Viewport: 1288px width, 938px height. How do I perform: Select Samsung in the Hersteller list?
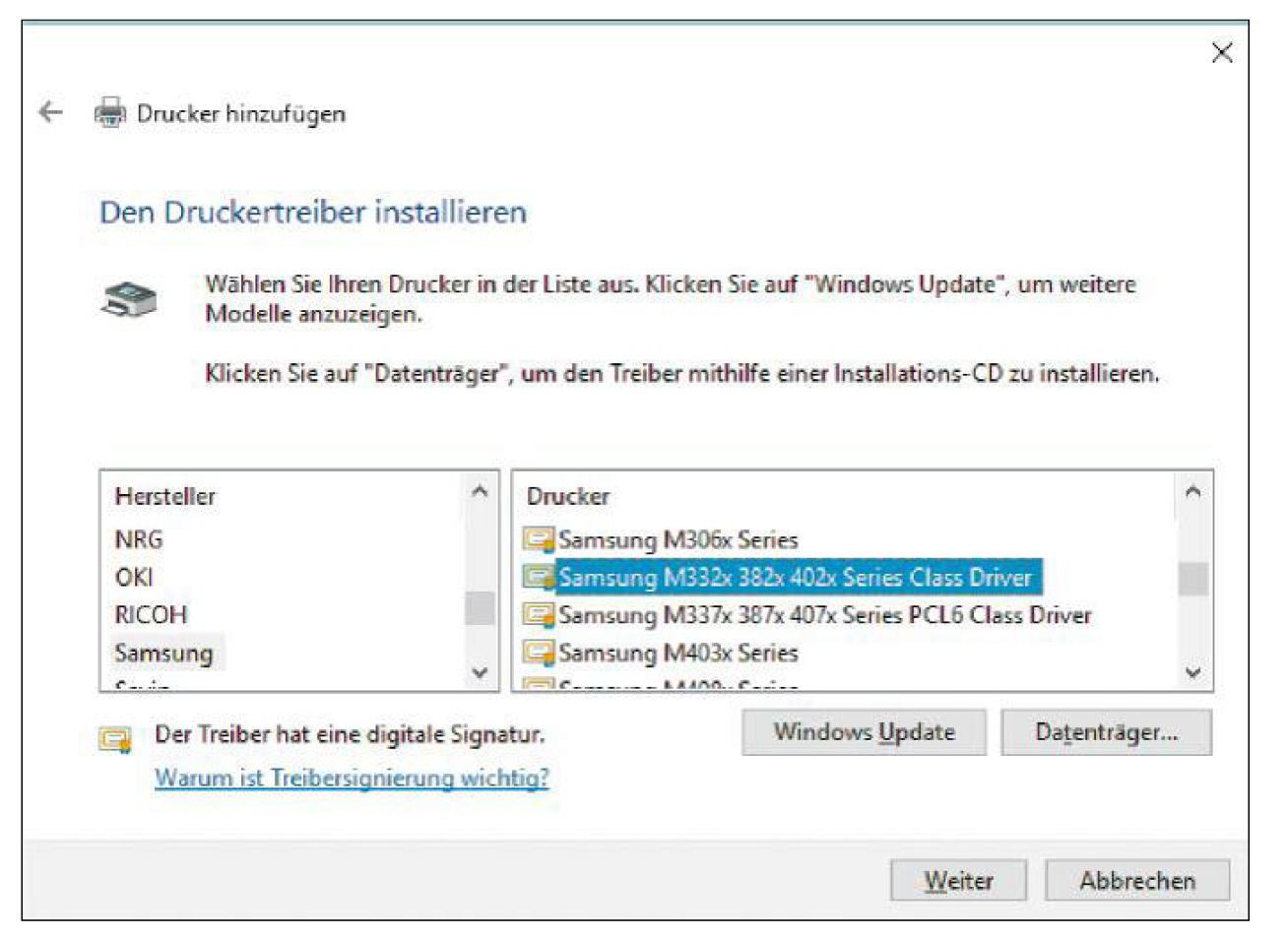(x=163, y=653)
